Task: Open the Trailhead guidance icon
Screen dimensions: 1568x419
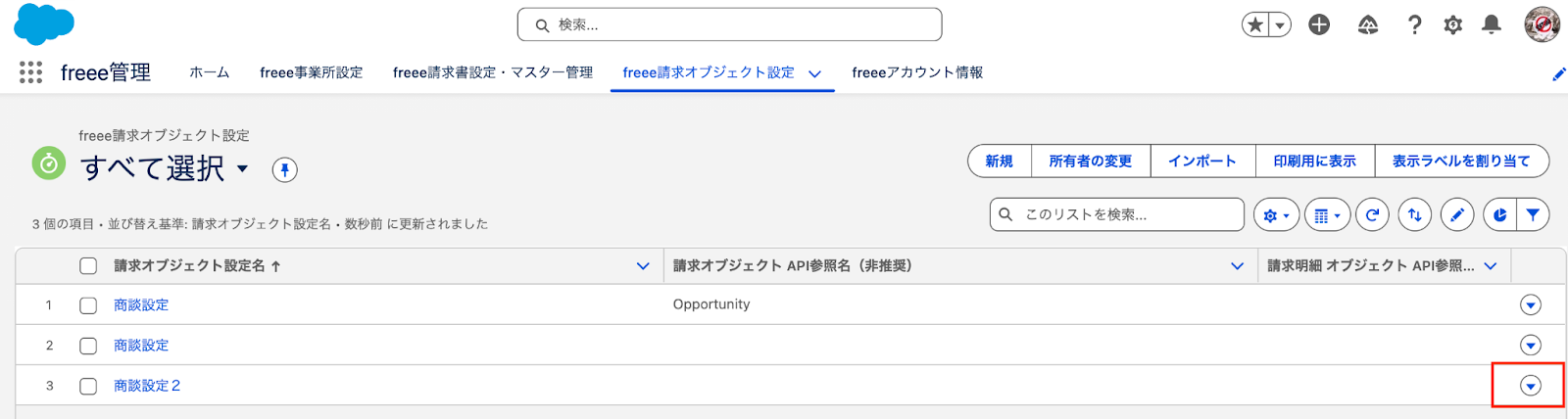Action: point(1368,24)
